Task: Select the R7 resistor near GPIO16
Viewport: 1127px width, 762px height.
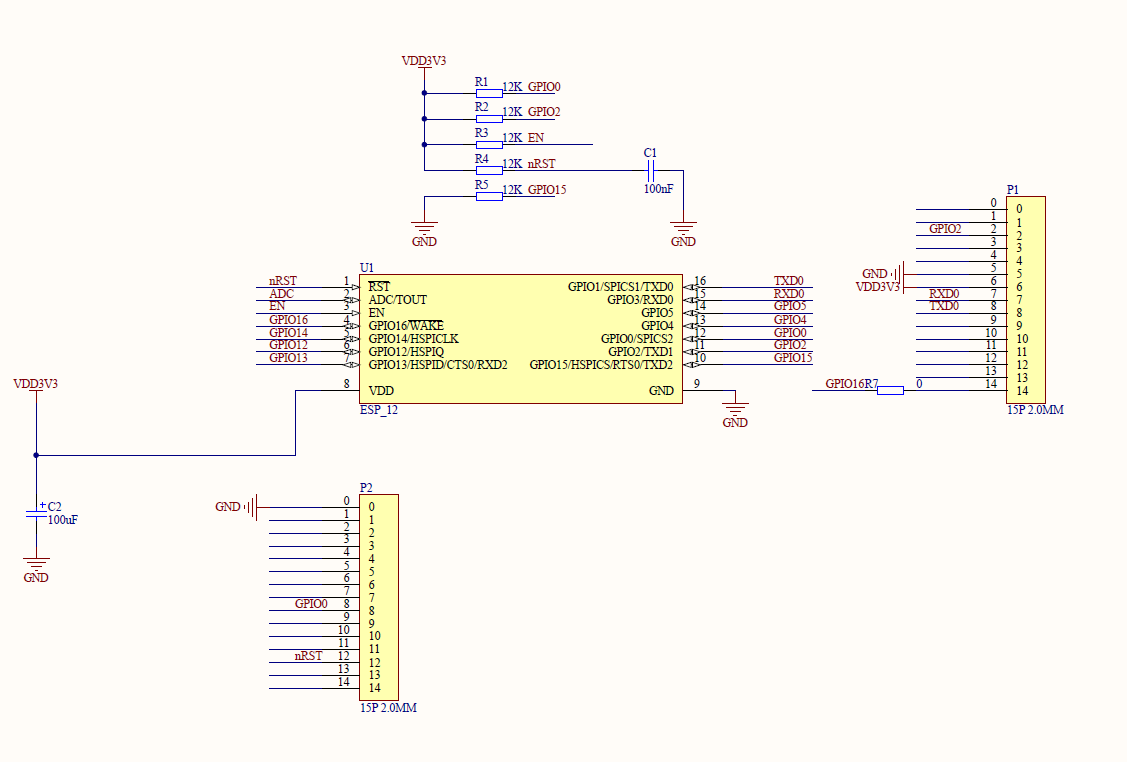Action: point(890,390)
